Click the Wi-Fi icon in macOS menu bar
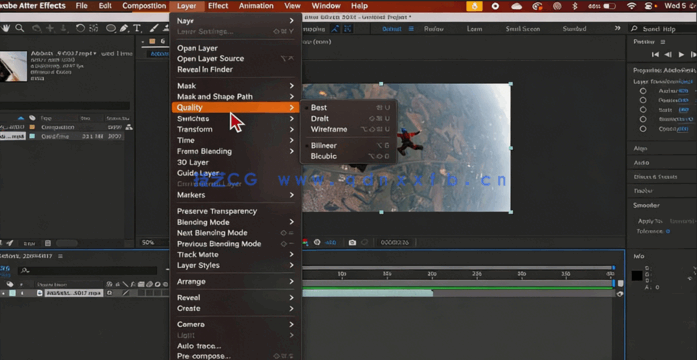697x360 pixels. 631,6
